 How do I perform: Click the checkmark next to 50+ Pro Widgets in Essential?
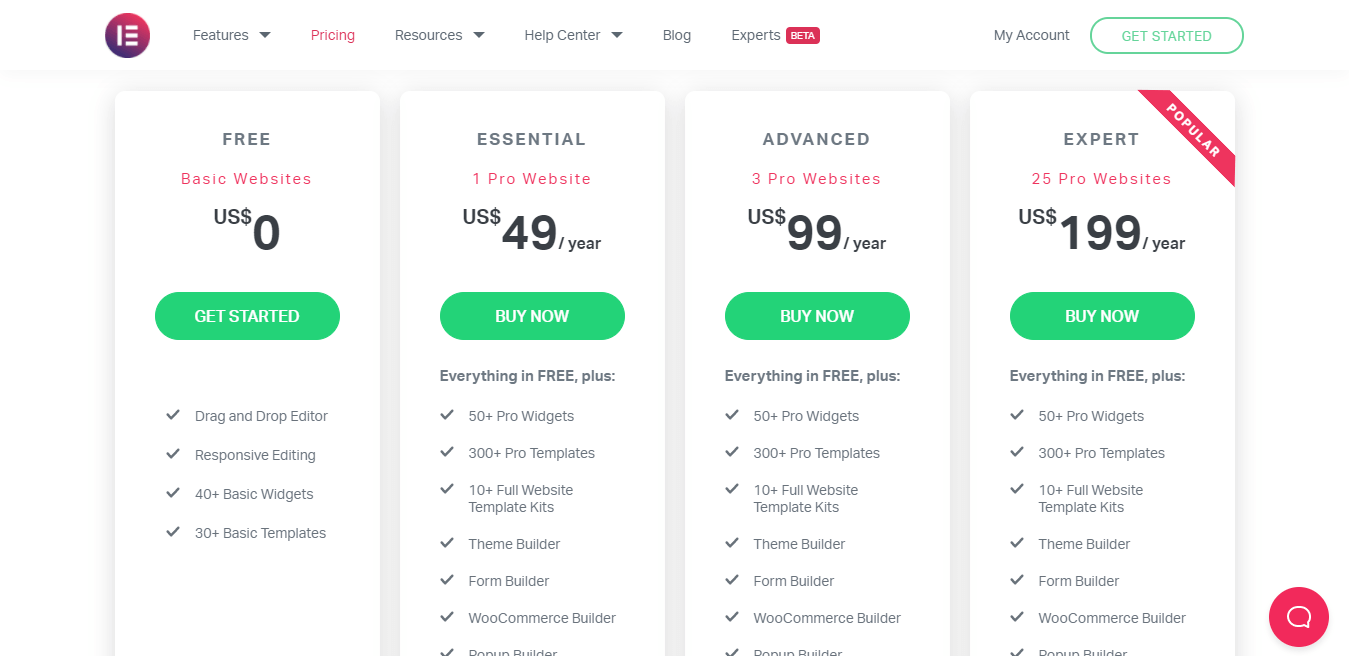point(447,414)
